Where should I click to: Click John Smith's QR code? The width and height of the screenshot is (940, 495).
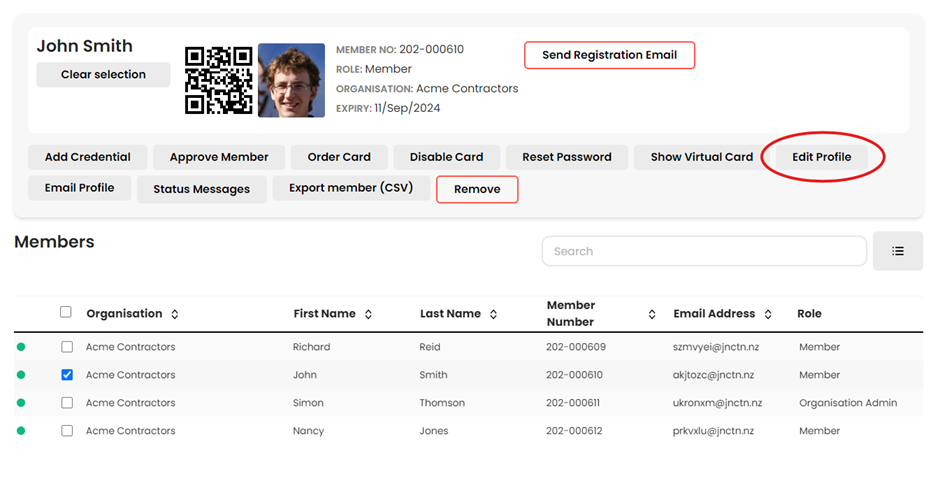219,80
